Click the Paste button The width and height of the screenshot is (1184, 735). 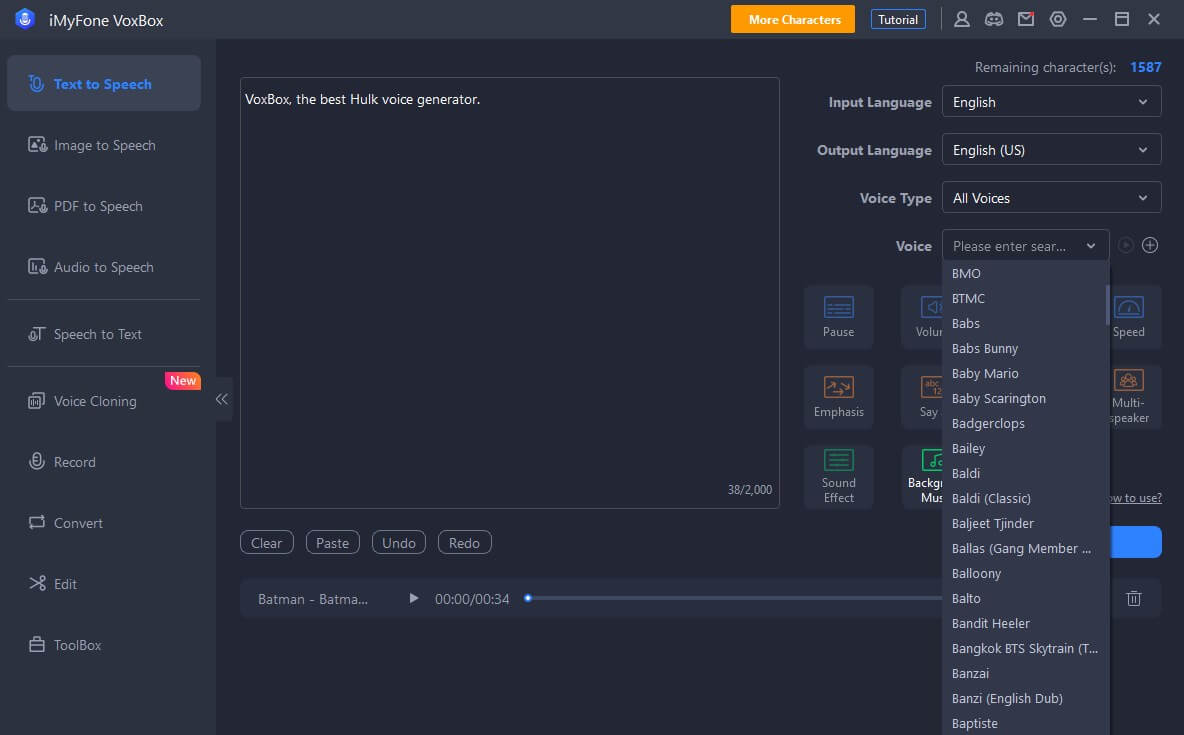(x=332, y=542)
